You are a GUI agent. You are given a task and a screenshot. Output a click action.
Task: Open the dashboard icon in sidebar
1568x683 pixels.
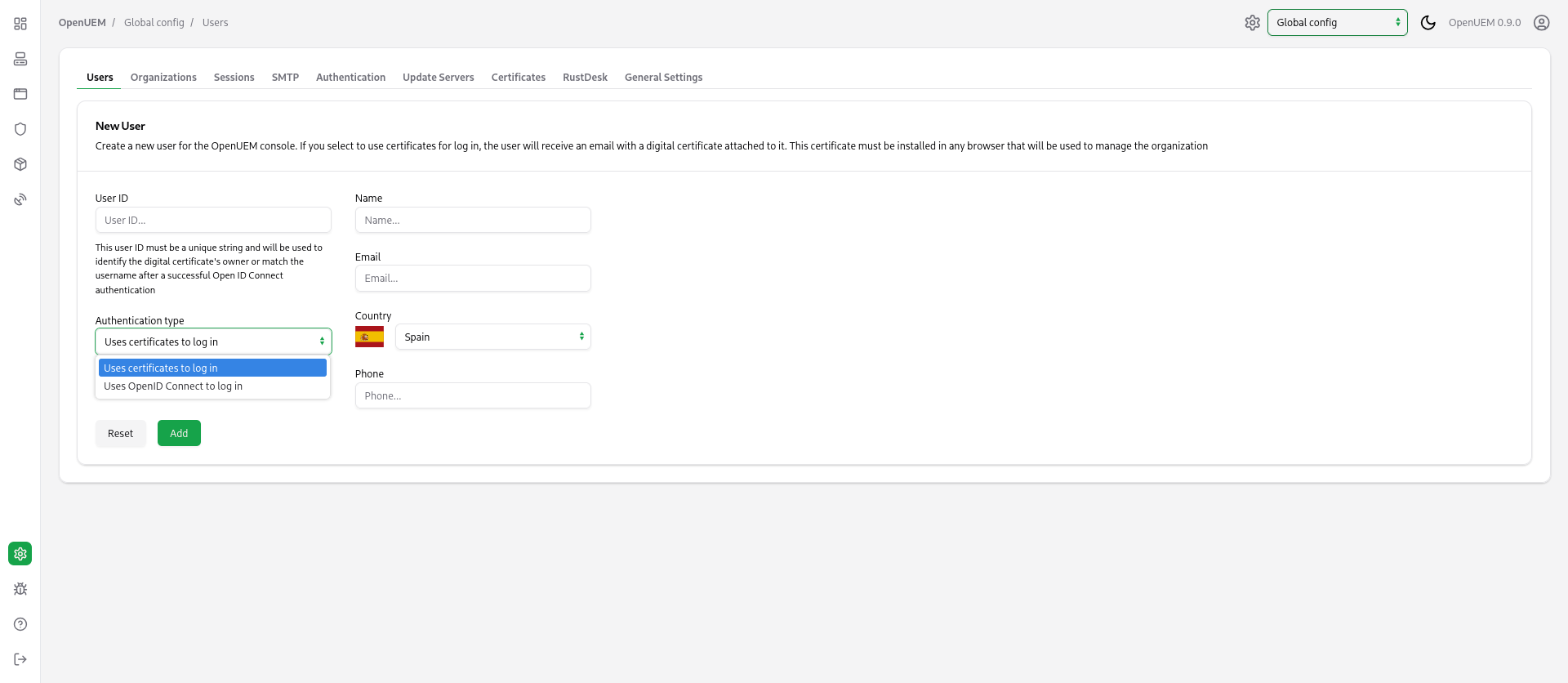pos(20,24)
